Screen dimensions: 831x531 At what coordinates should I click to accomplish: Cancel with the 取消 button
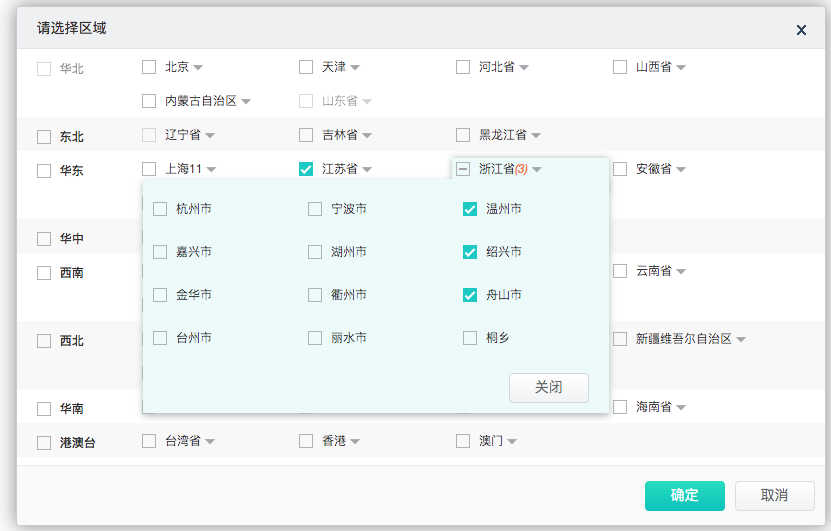774,495
